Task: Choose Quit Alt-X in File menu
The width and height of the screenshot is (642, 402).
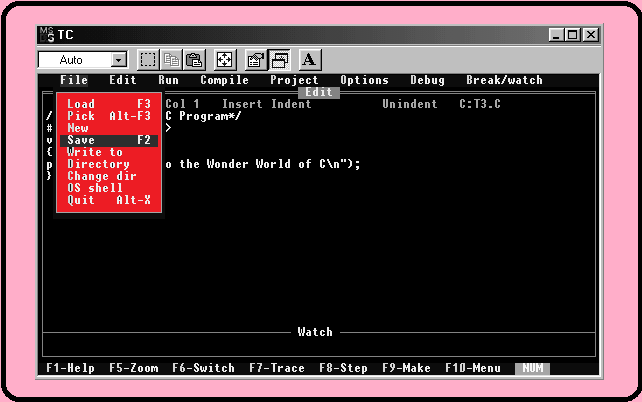Action: click(x=109, y=200)
